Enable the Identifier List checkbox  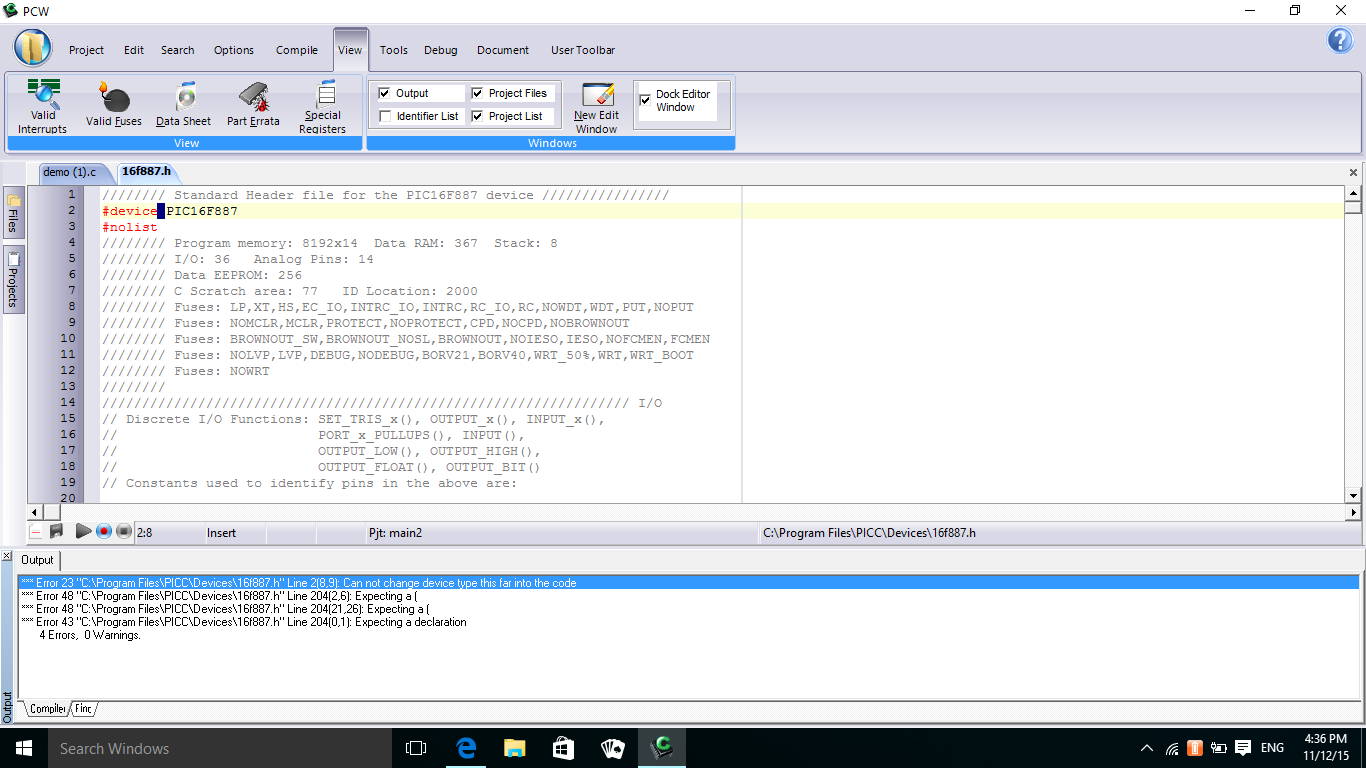pos(385,117)
